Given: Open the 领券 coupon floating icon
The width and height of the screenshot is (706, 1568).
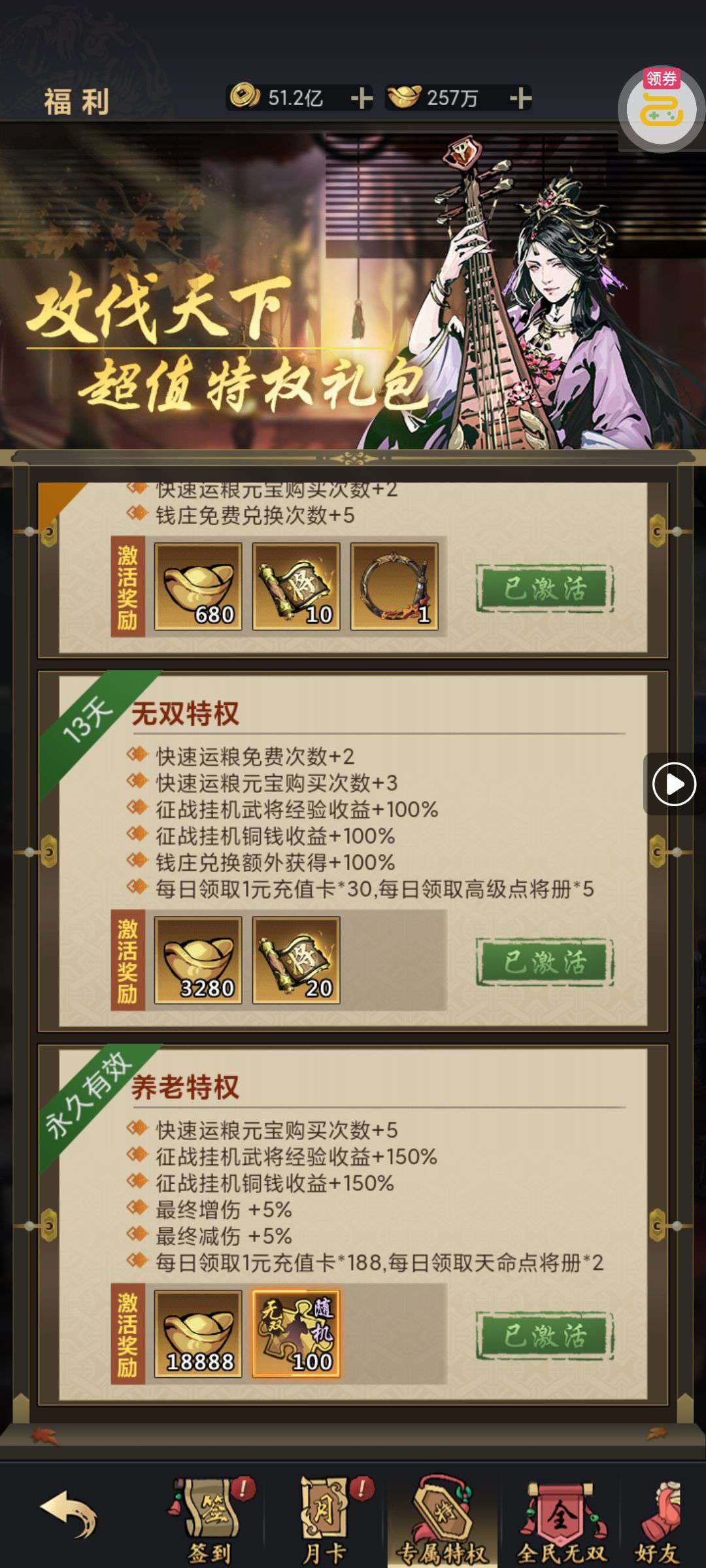Looking at the screenshot, I should pyautogui.click(x=662, y=108).
